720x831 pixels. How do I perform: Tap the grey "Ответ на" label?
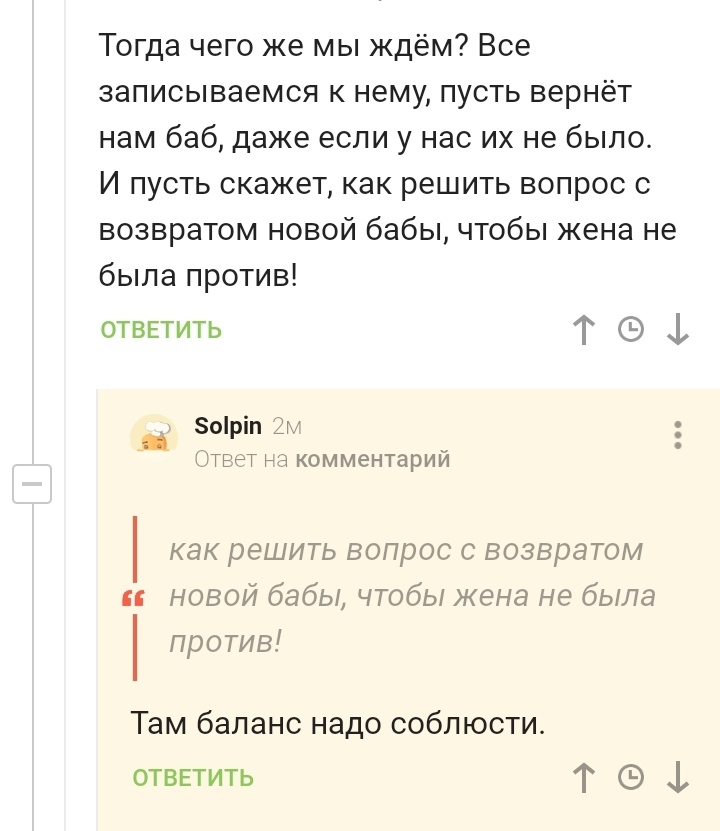(241, 459)
